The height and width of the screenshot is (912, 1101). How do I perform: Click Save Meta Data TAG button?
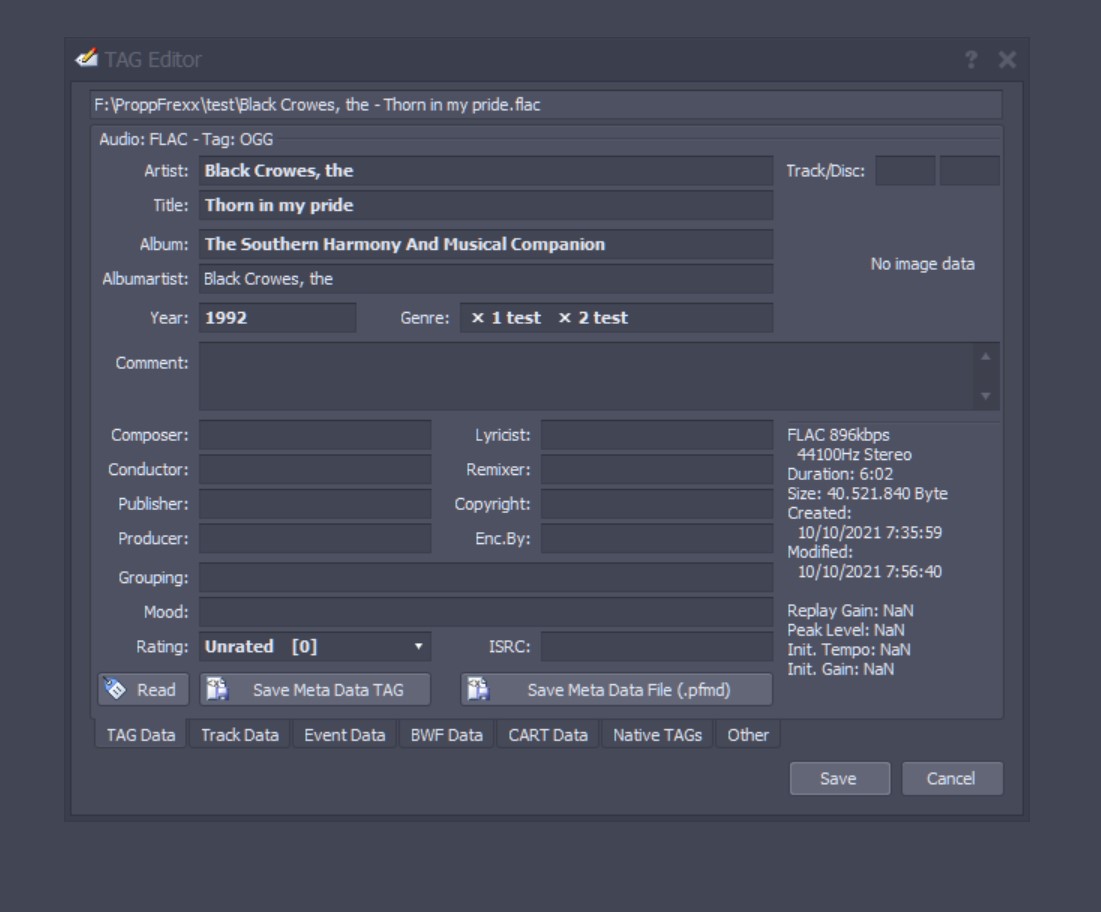point(315,689)
